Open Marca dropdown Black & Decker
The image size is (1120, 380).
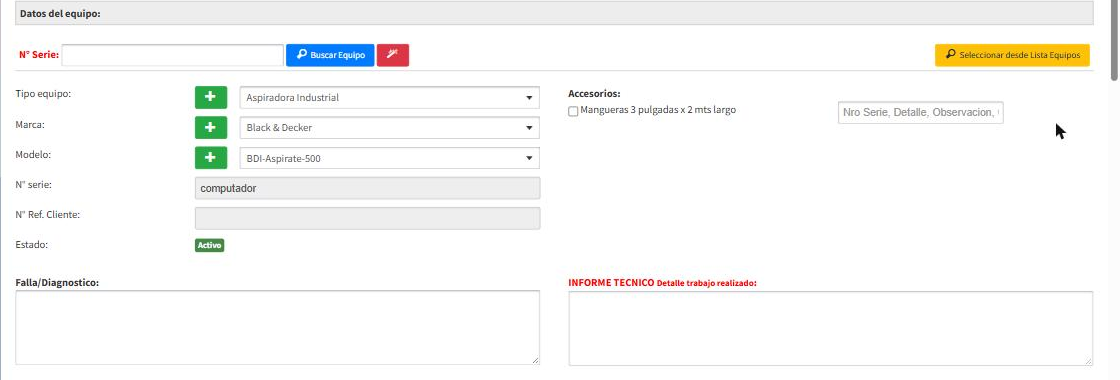389,128
